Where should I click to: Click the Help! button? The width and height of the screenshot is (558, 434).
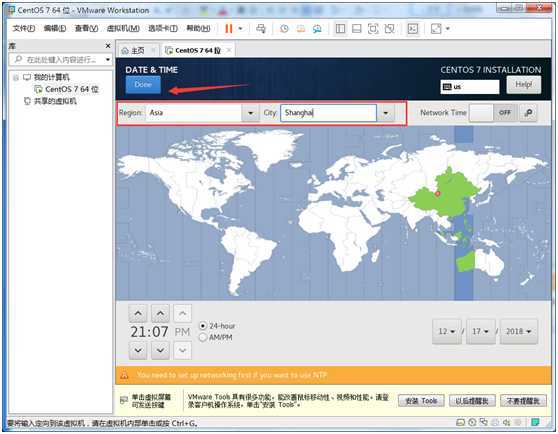(523, 85)
